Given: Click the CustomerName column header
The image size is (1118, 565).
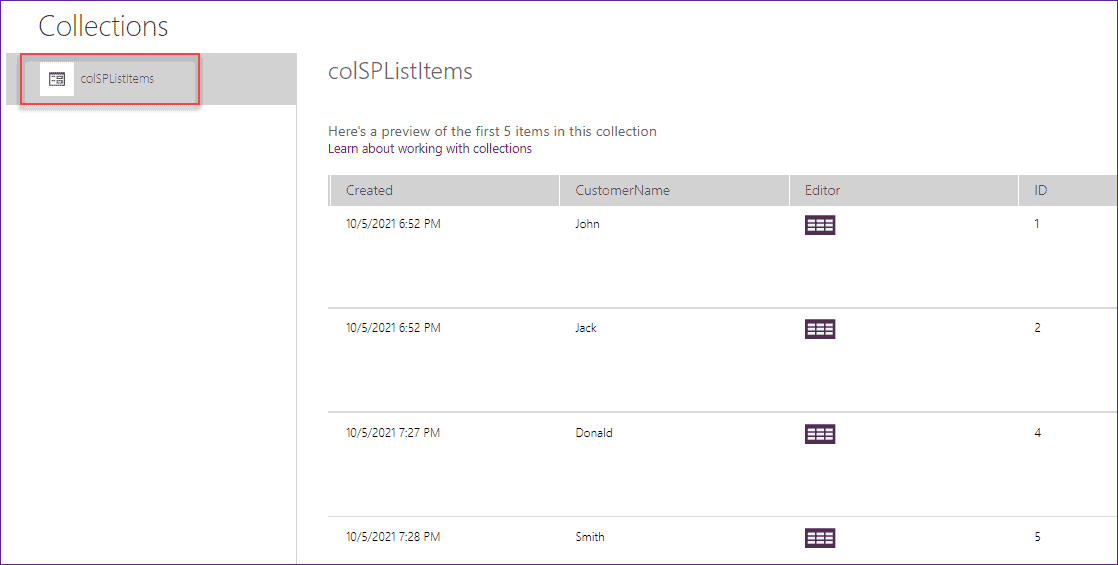Looking at the screenshot, I should click(675, 190).
